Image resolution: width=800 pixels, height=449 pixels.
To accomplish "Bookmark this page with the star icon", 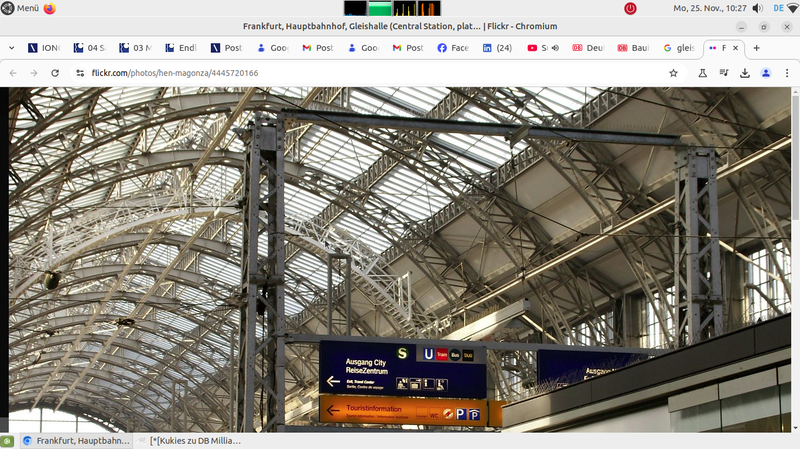I will [673, 73].
